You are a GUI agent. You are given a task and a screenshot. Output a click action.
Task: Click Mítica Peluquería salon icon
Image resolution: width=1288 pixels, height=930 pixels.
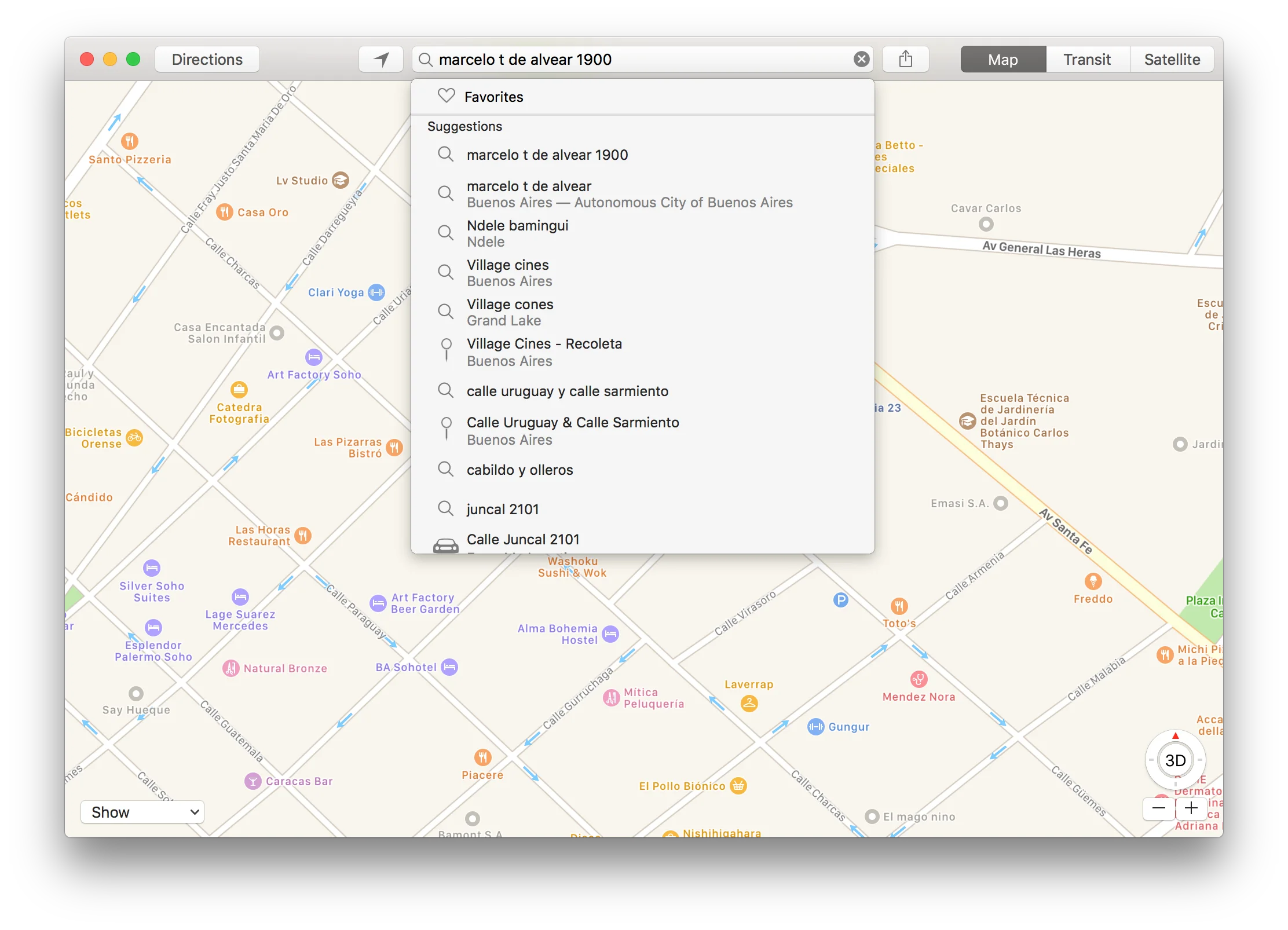point(612,698)
